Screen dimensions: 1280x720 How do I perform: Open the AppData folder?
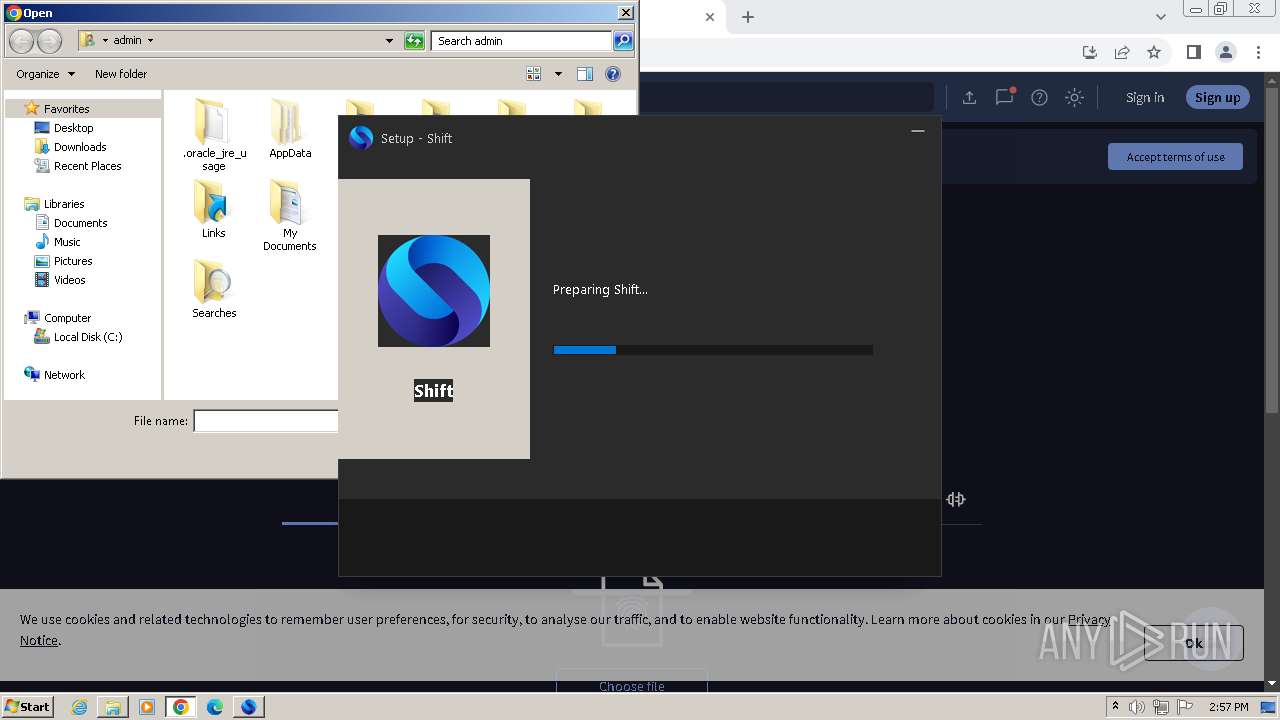tap(290, 130)
